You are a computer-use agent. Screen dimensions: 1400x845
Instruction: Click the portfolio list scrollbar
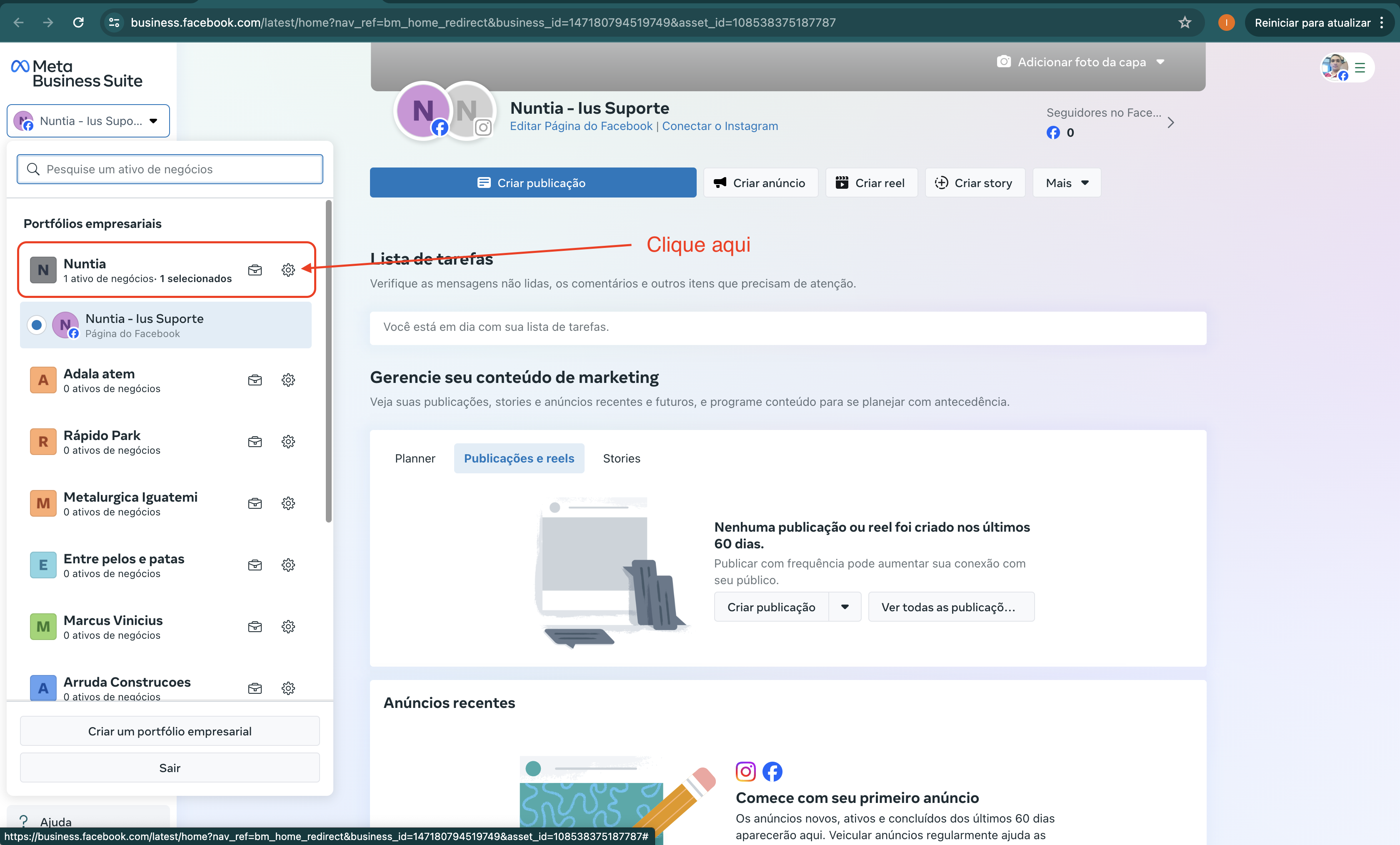pyautogui.click(x=328, y=361)
